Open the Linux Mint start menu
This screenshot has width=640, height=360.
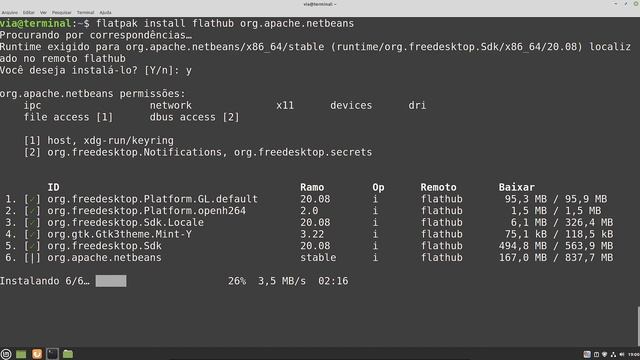tap(6, 354)
